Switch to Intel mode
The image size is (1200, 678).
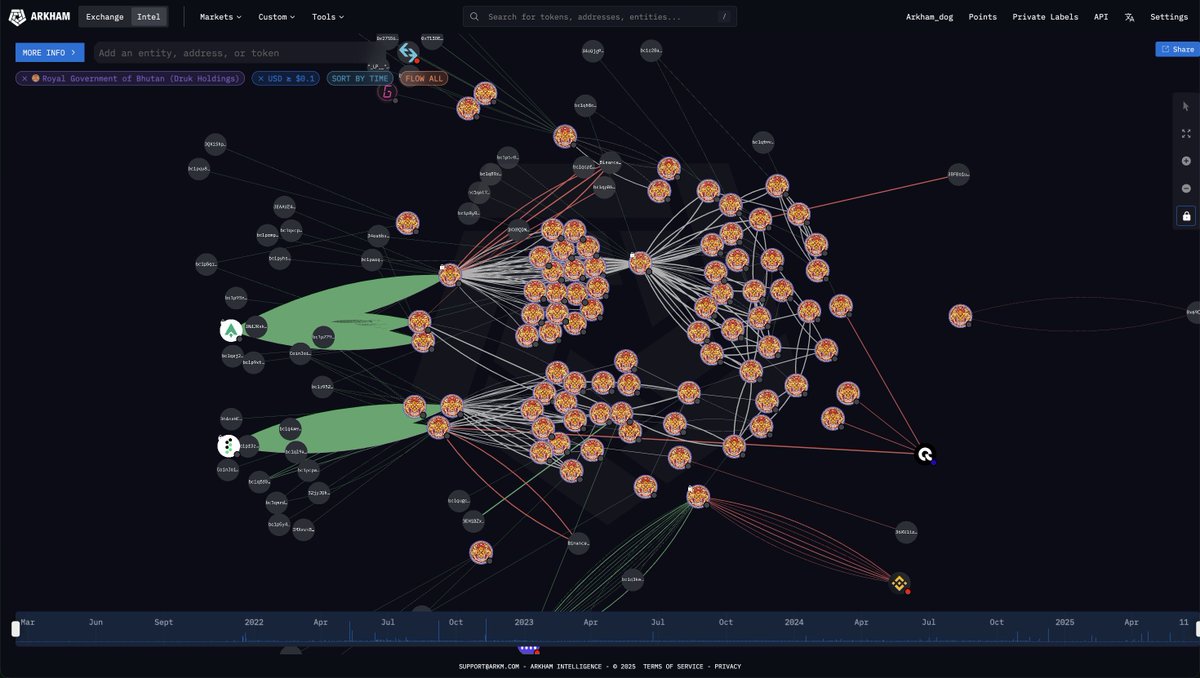click(x=148, y=17)
